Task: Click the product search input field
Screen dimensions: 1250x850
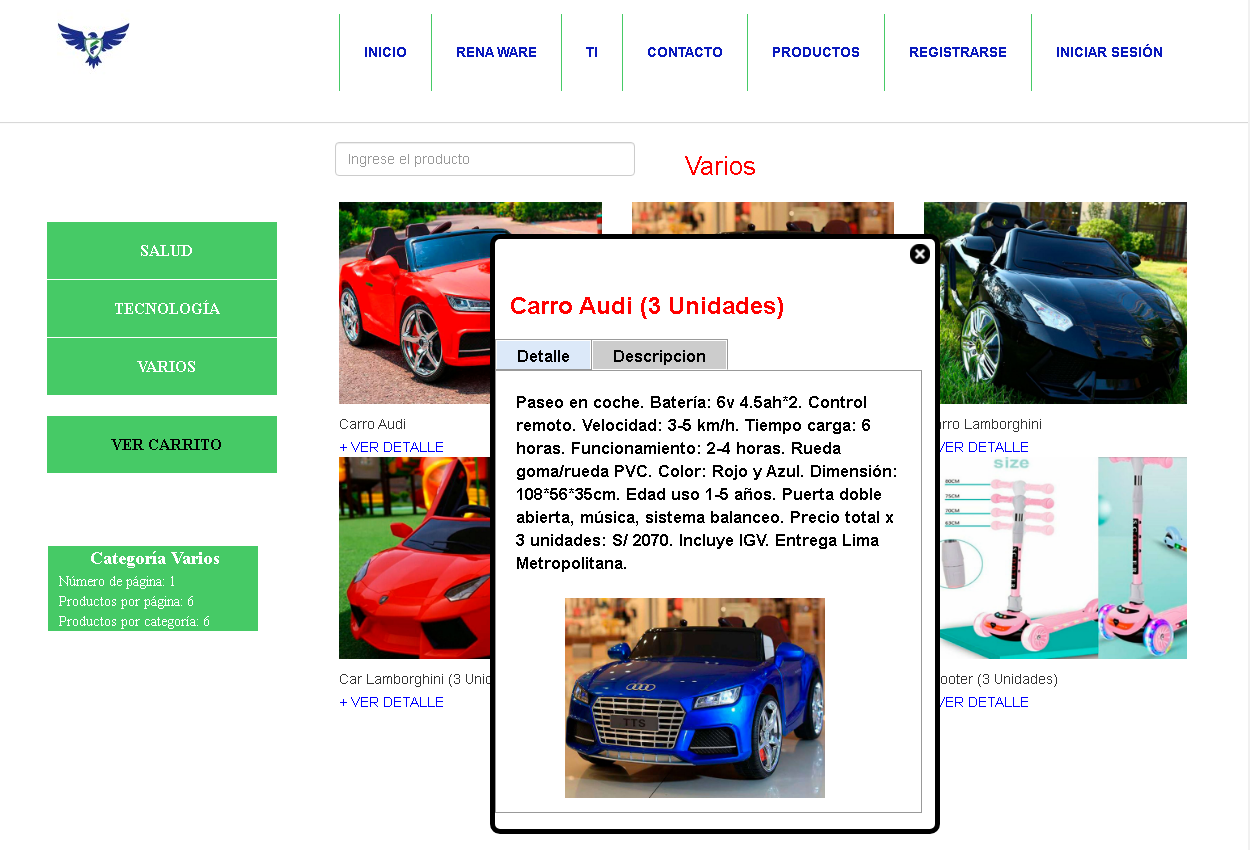Action: 484,159
